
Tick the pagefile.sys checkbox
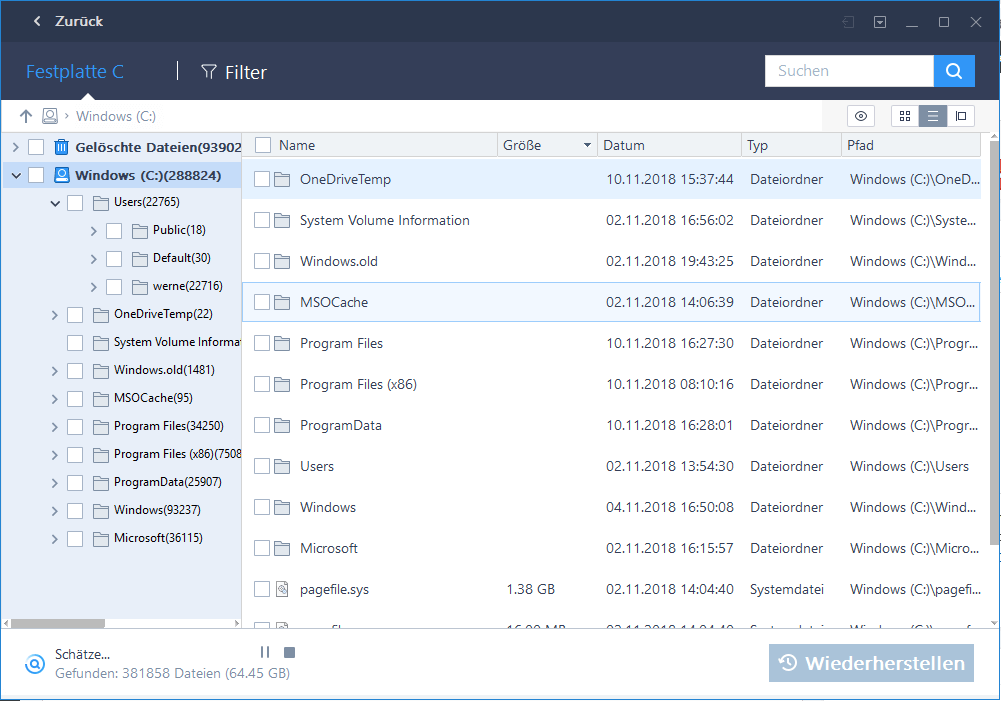(262, 590)
